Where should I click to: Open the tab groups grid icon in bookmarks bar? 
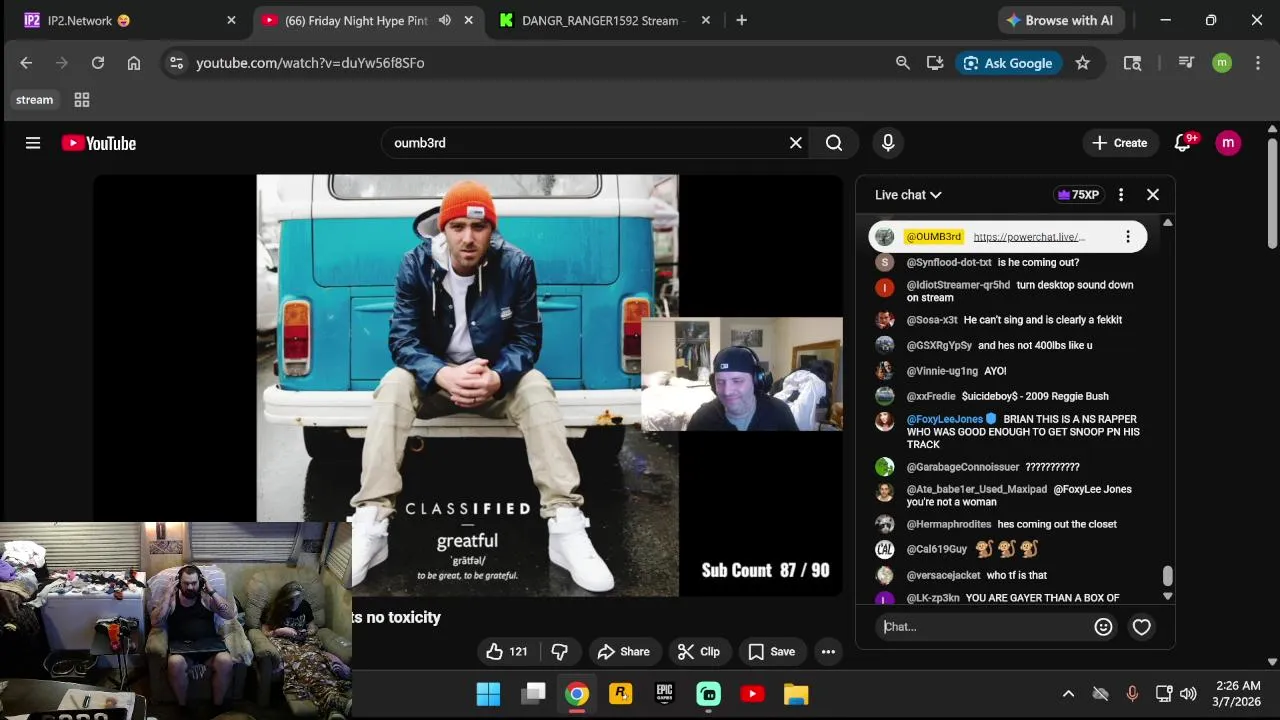82,100
